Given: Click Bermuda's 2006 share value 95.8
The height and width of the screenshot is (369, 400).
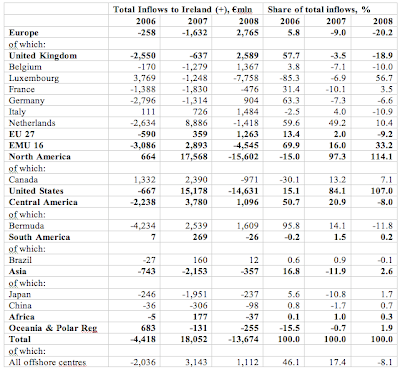Looking at the screenshot, I should pos(291,226).
